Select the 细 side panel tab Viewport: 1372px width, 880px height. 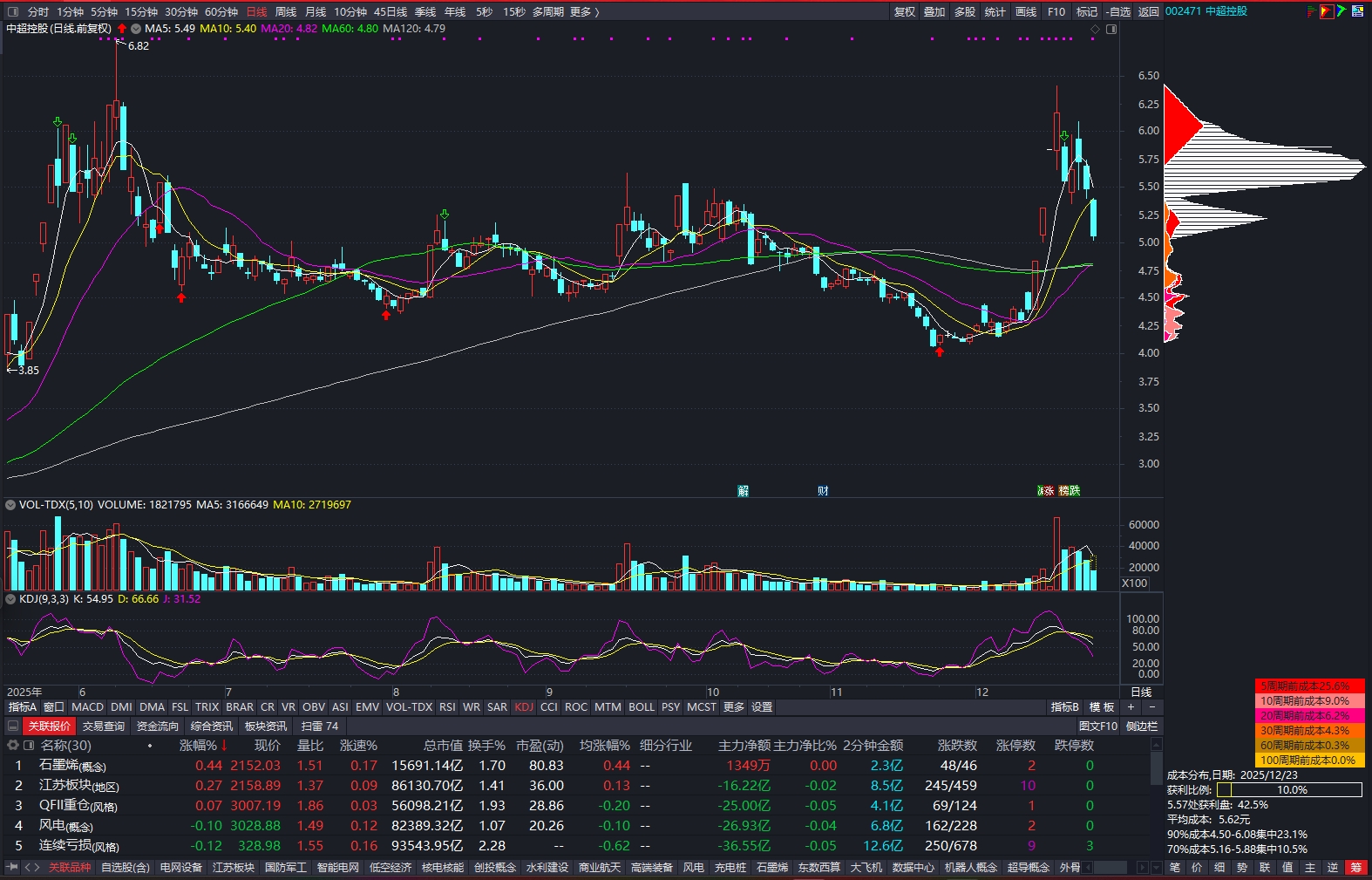[1219, 868]
